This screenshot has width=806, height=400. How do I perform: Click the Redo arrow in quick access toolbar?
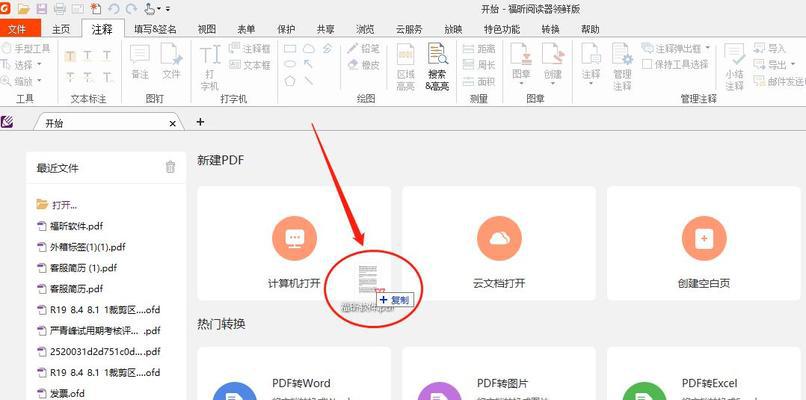pyautogui.click(x=131, y=9)
